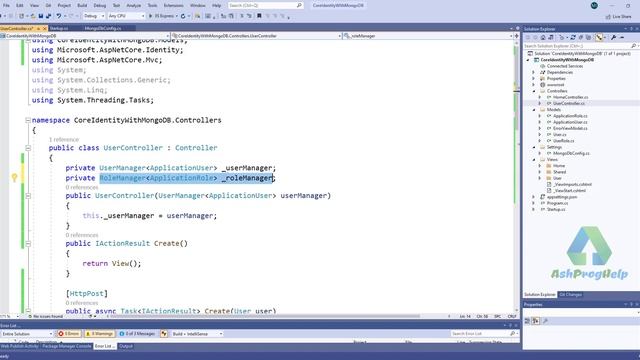The image size is (640, 360).
Task: Open the File menu
Action: point(6,5)
